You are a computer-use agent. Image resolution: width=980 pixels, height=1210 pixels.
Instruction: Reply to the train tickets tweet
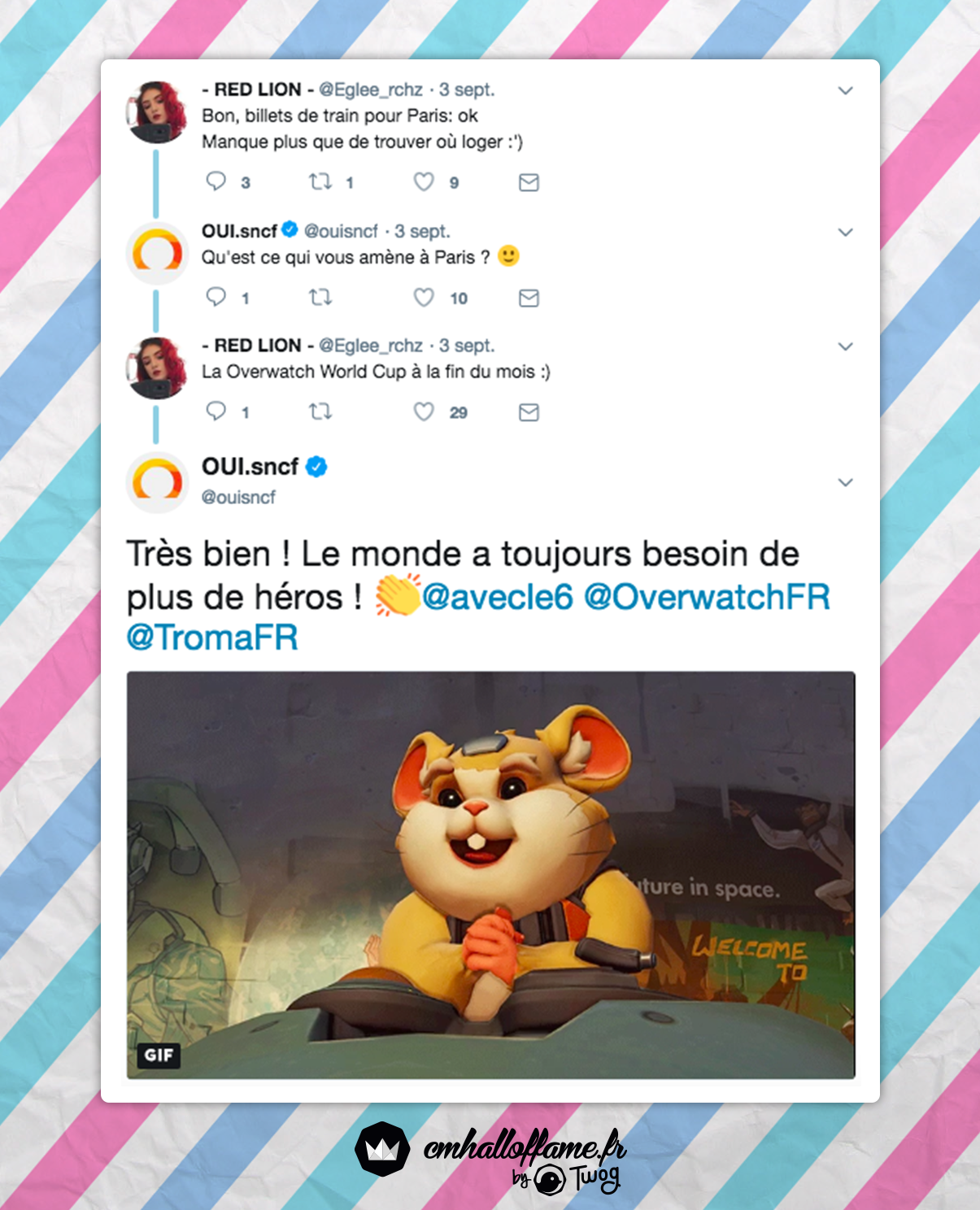(216, 181)
